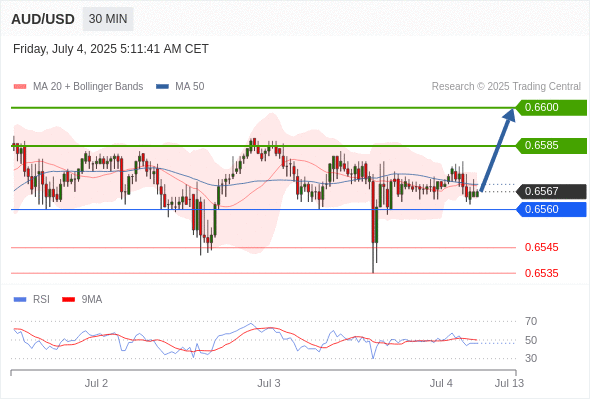Click the MA 50 blue legend swatch
The height and width of the screenshot is (400, 590).
point(162,87)
